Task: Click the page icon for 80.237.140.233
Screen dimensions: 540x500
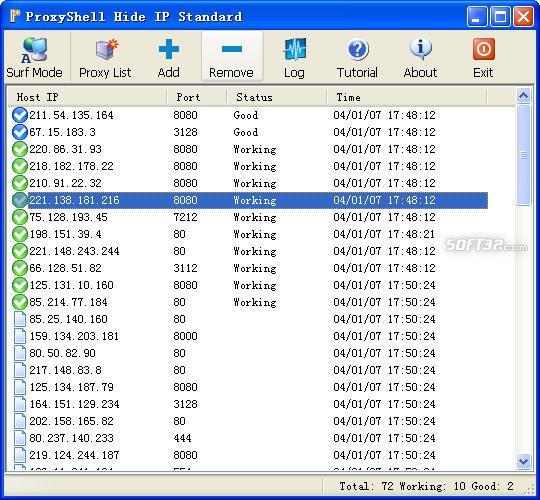Action: click(20, 438)
